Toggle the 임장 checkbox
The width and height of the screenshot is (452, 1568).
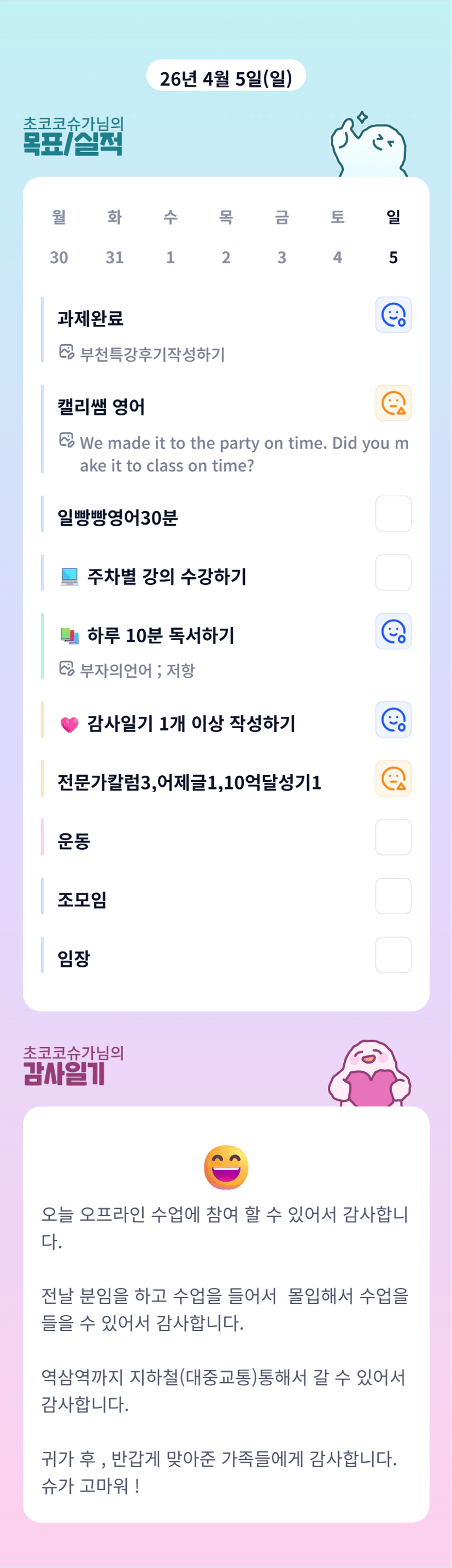pos(393,955)
